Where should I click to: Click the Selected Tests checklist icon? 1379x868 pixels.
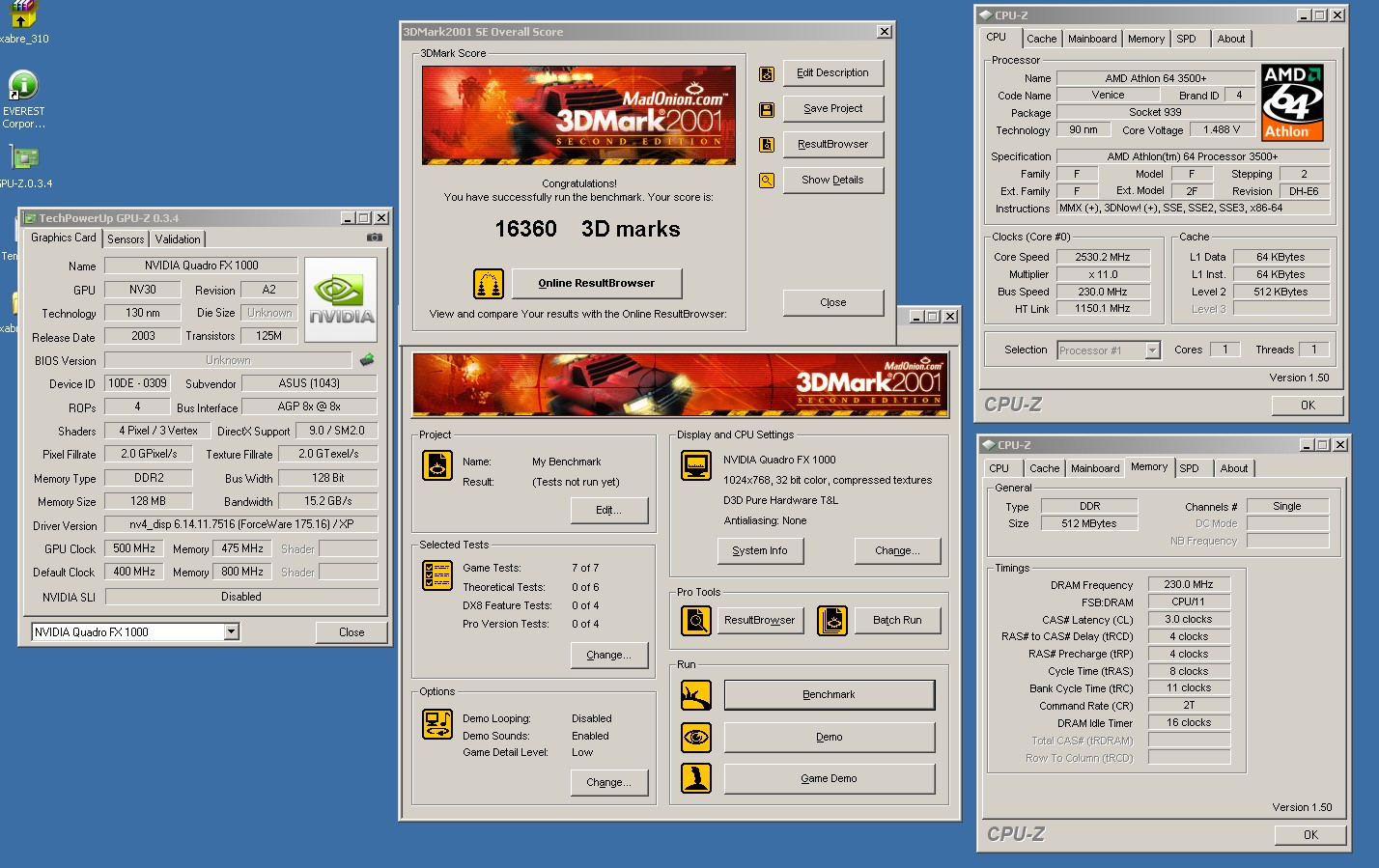pos(437,575)
